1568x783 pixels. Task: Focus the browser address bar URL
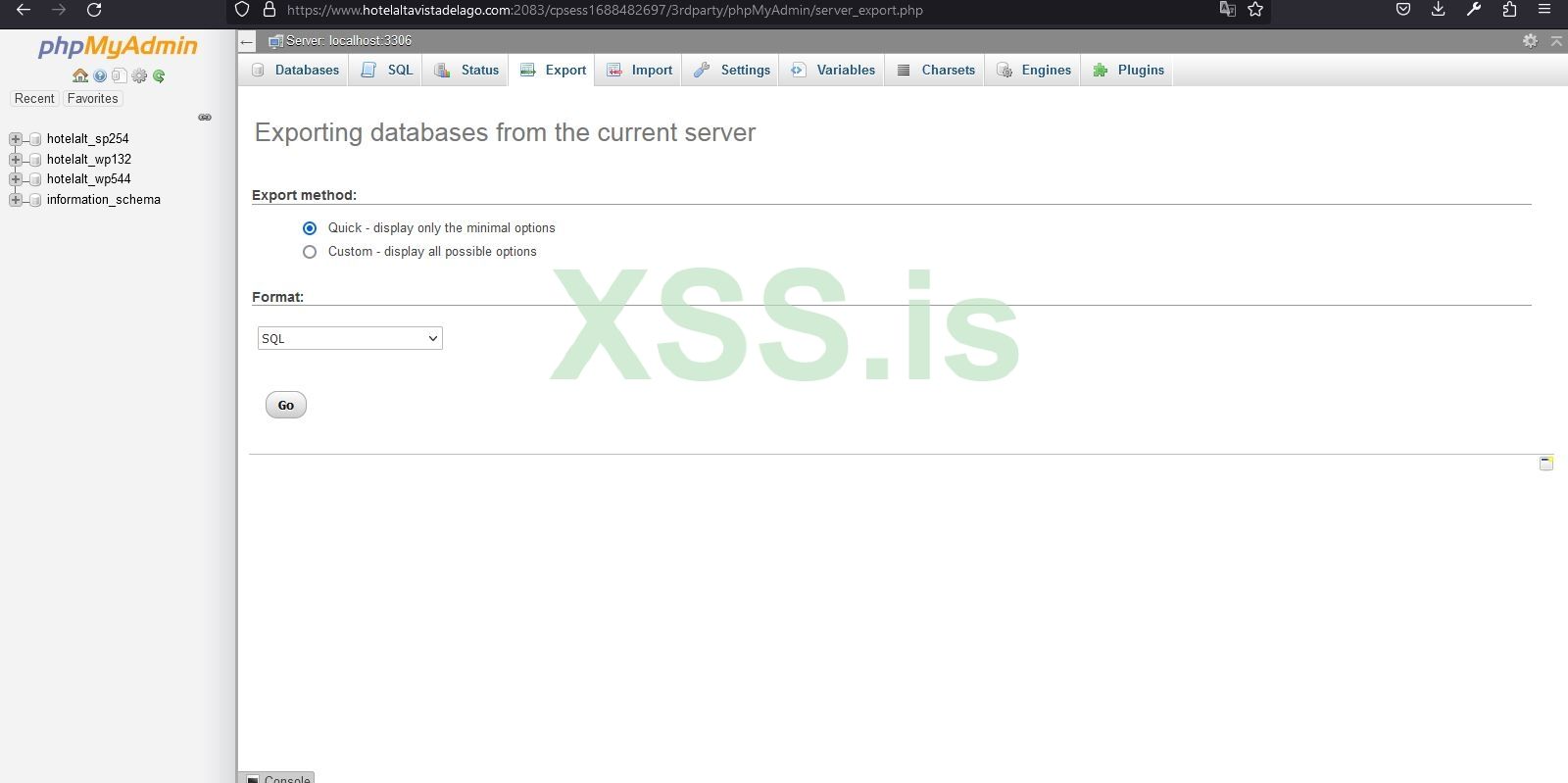605,10
